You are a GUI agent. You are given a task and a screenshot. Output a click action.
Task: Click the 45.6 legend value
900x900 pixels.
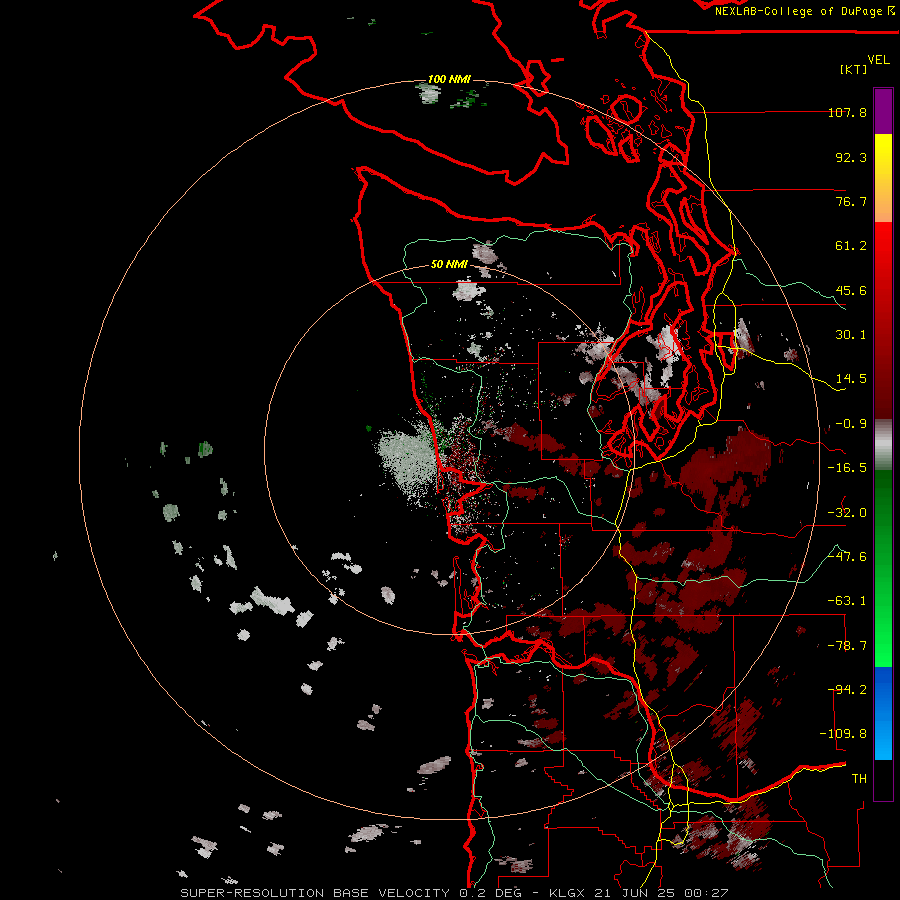[x=851, y=290]
